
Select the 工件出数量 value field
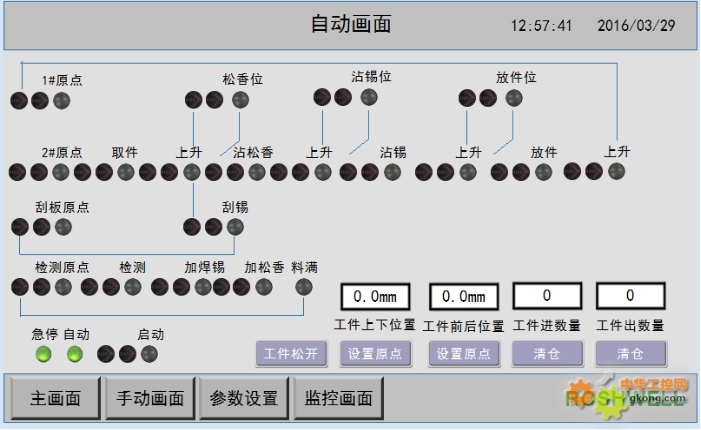click(630, 295)
